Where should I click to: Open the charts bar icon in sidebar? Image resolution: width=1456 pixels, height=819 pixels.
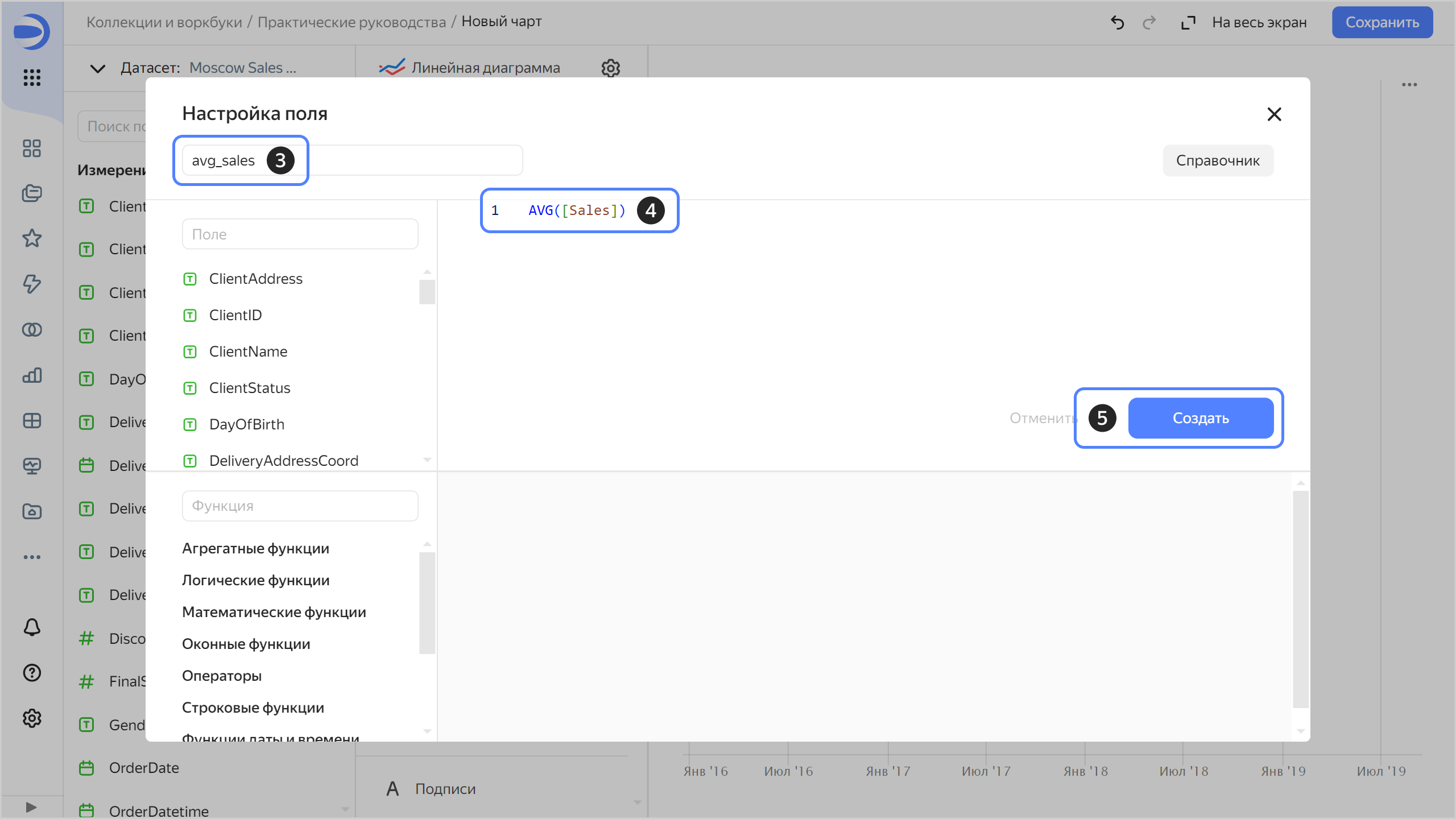pyautogui.click(x=32, y=375)
